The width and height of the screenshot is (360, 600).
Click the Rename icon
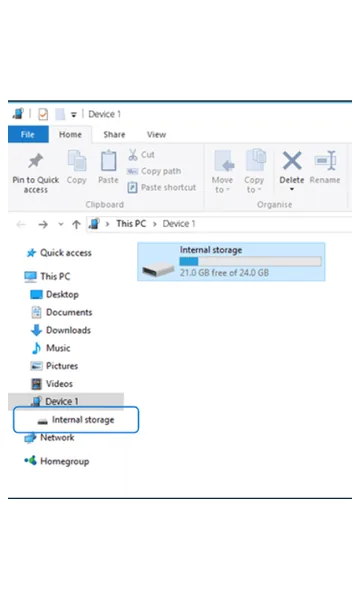coord(325,160)
